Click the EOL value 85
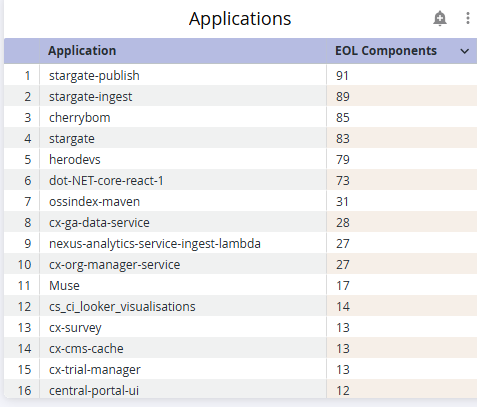Image resolution: width=477 pixels, height=407 pixels. click(x=343, y=118)
